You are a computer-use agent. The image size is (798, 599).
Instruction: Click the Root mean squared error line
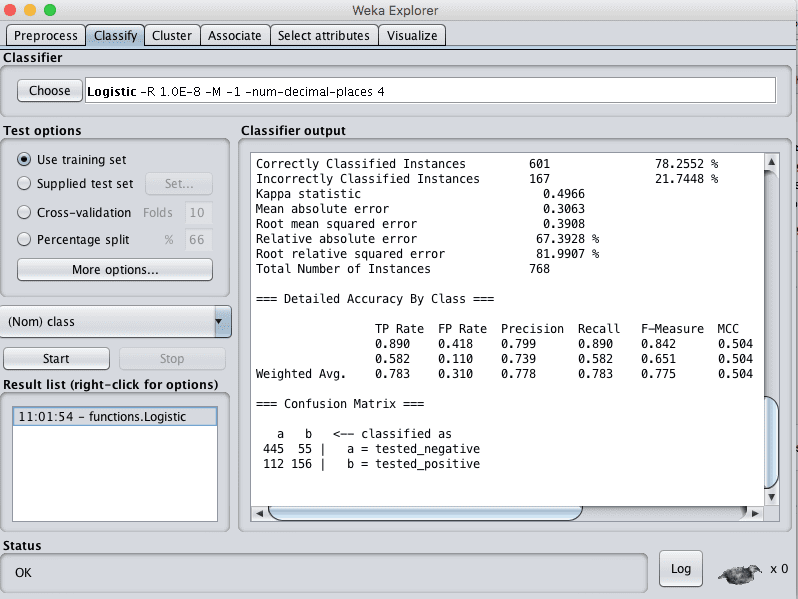pyautogui.click(x=420, y=224)
